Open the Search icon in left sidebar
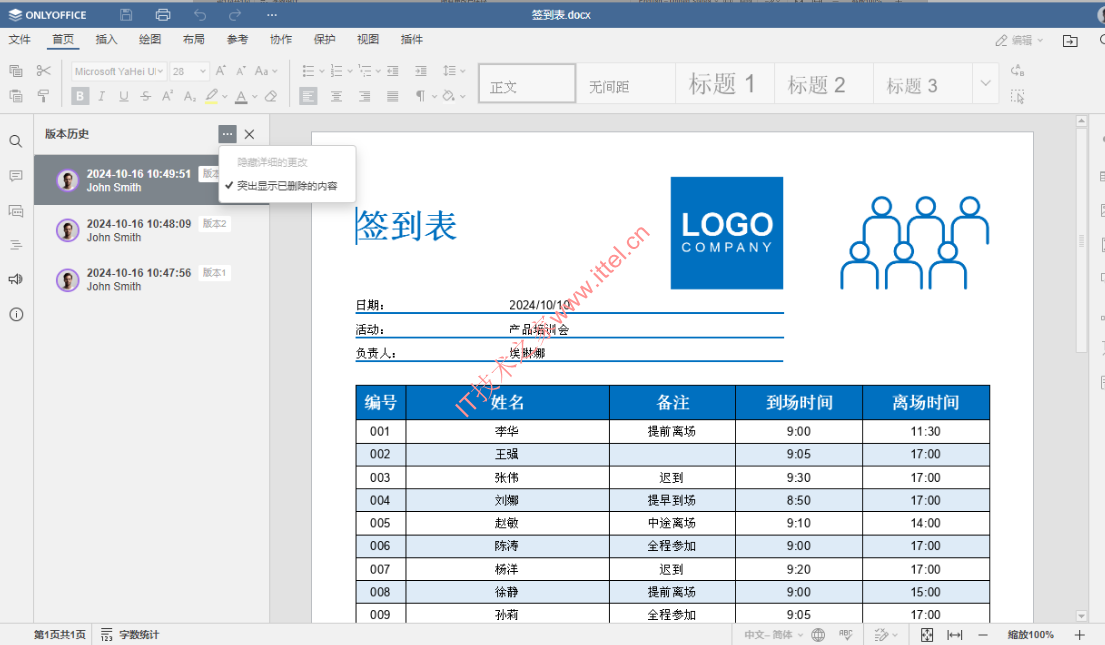1105x645 pixels. tap(16, 141)
